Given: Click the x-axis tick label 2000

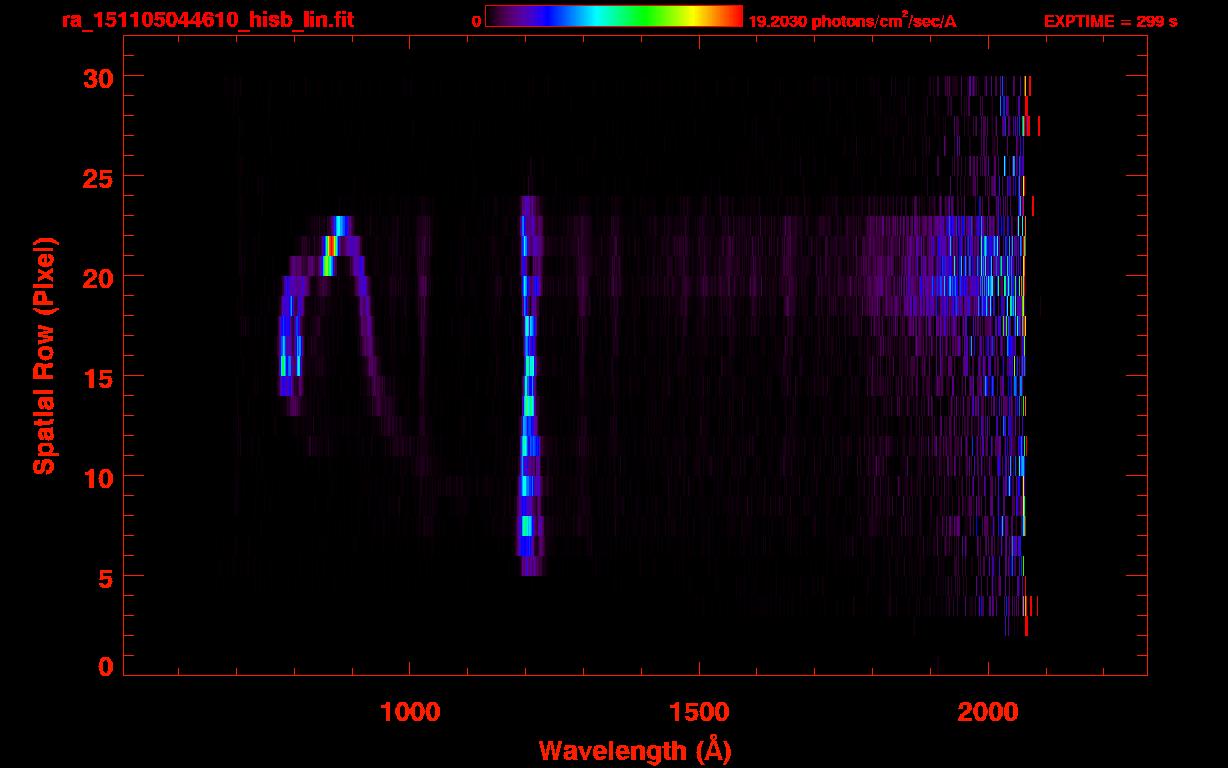Looking at the screenshot, I should point(987,711).
